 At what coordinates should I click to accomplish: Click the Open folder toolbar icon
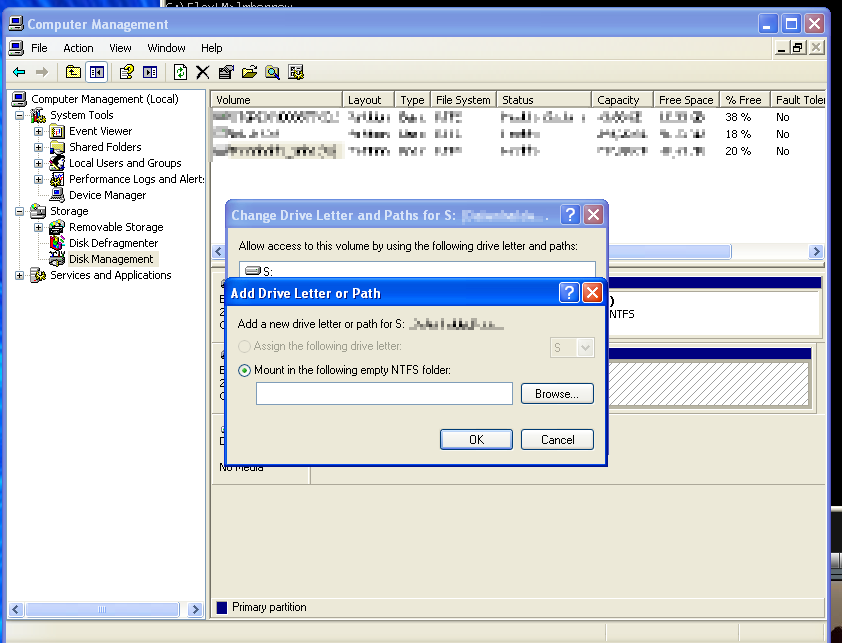249,72
